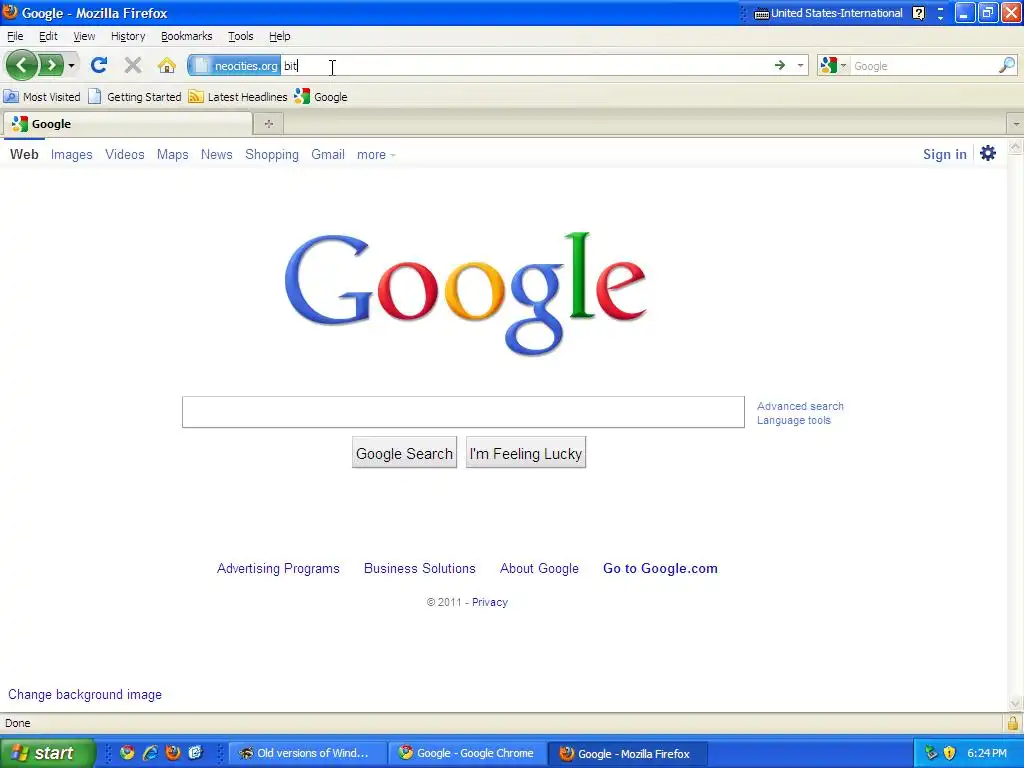Select the Google tab

[x=128, y=124]
